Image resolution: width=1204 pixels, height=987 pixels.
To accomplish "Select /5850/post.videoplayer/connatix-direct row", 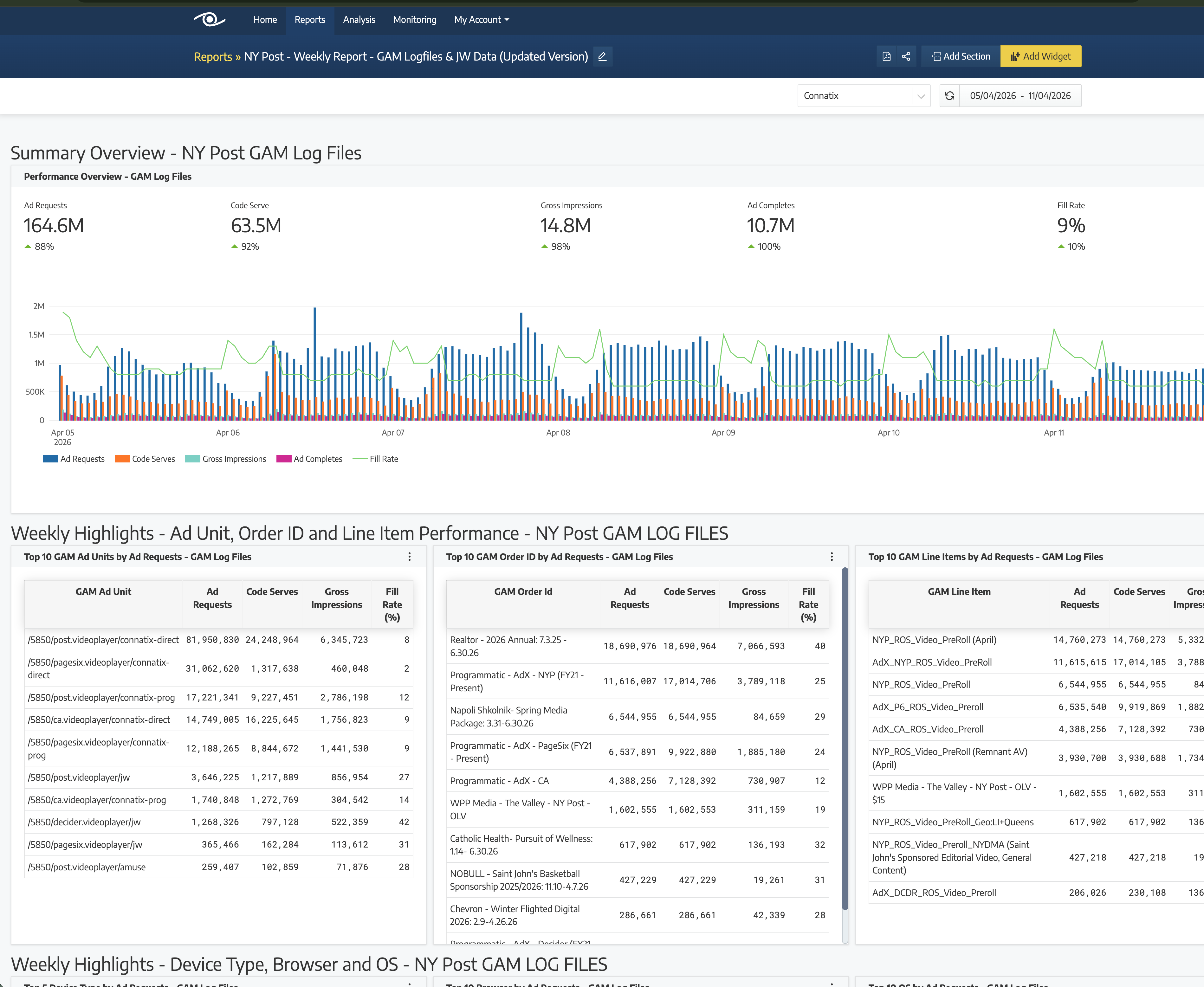I will [x=218, y=640].
